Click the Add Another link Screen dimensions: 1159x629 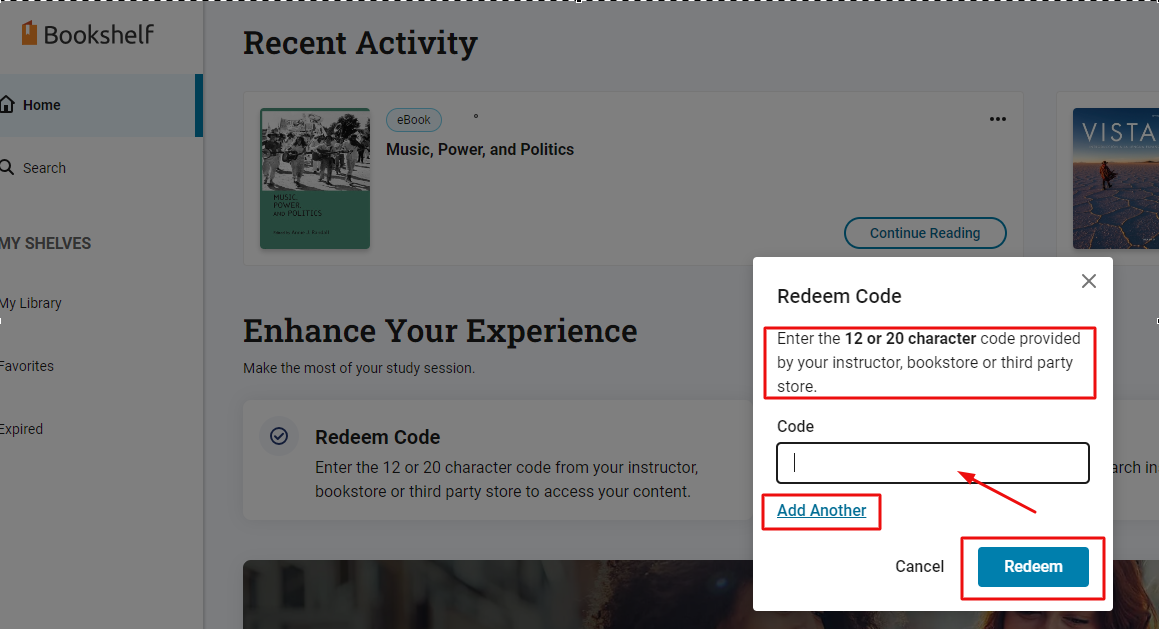820,510
